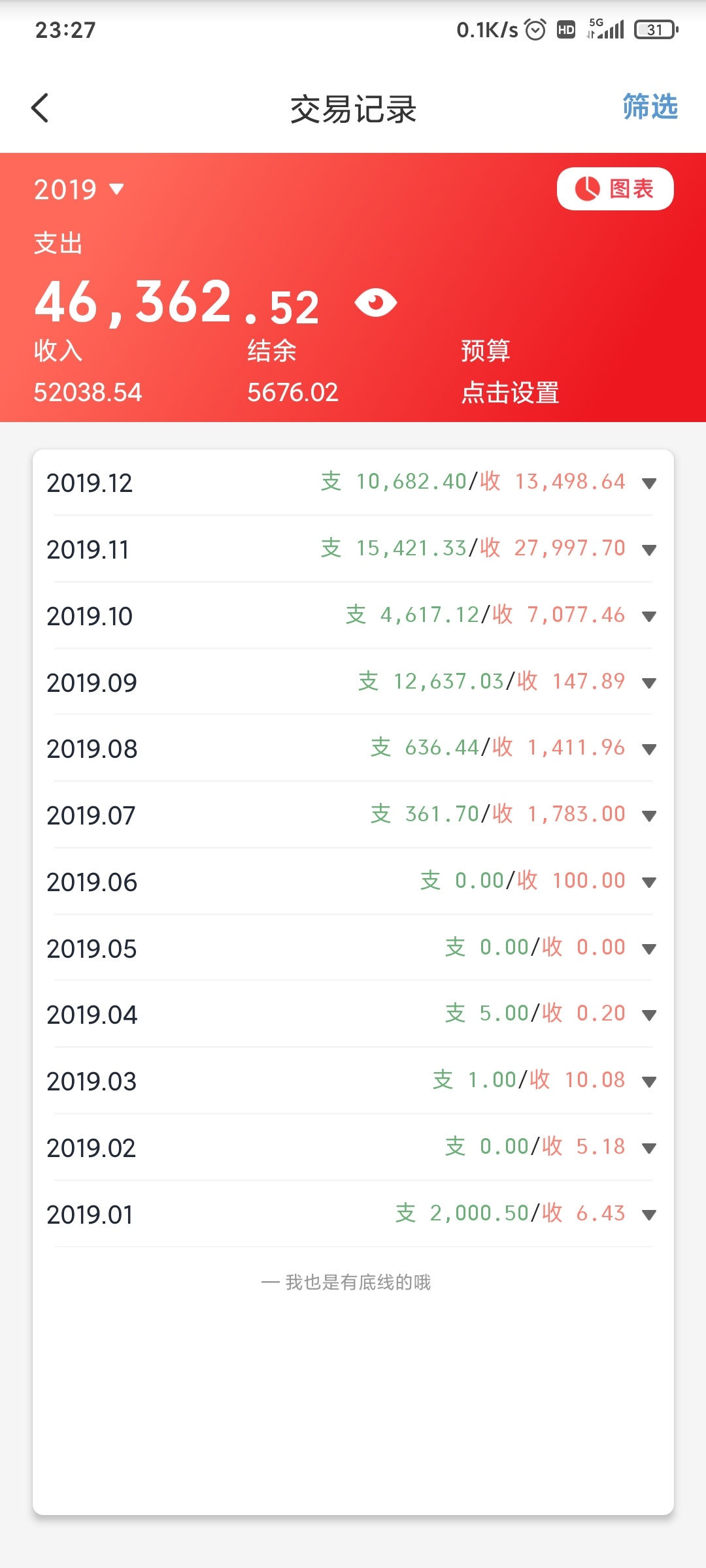Open the 2019 year selector dropdown

point(79,189)
